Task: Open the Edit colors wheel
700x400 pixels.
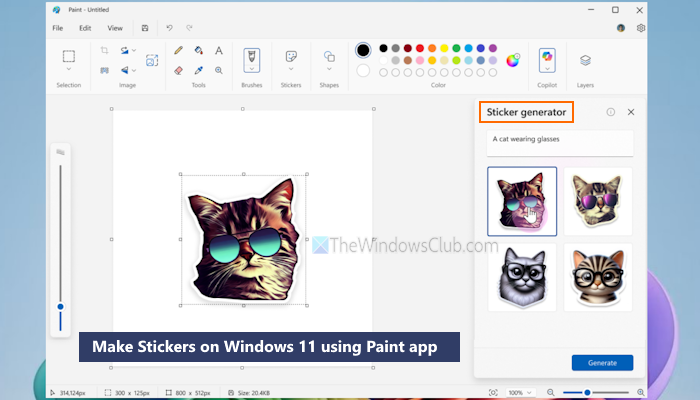Action: click(513, 60)
